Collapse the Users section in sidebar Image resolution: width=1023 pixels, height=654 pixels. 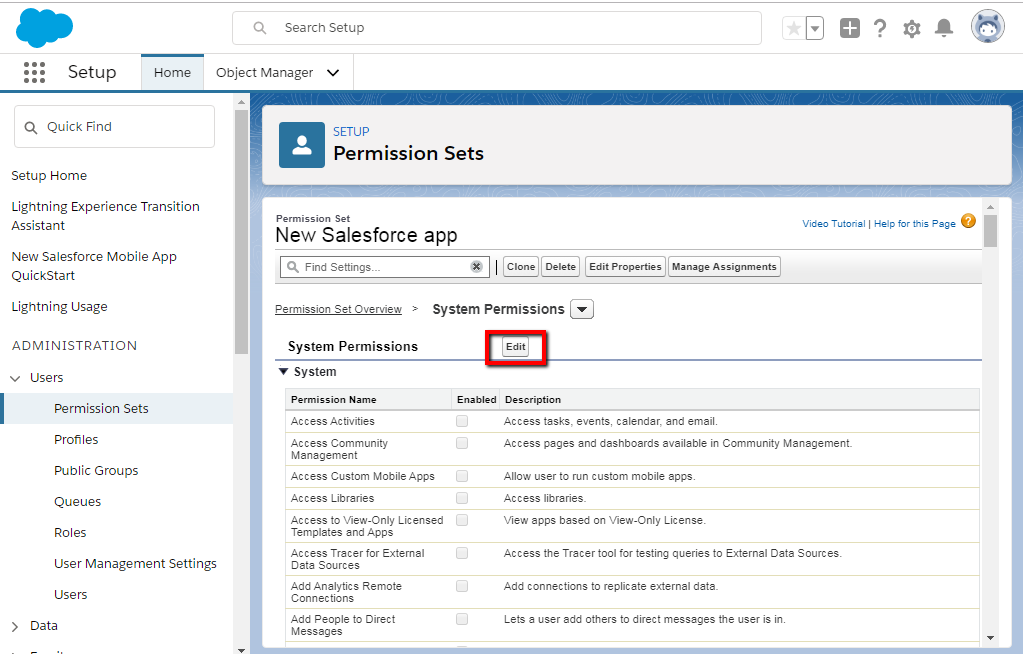coord(14,377)
